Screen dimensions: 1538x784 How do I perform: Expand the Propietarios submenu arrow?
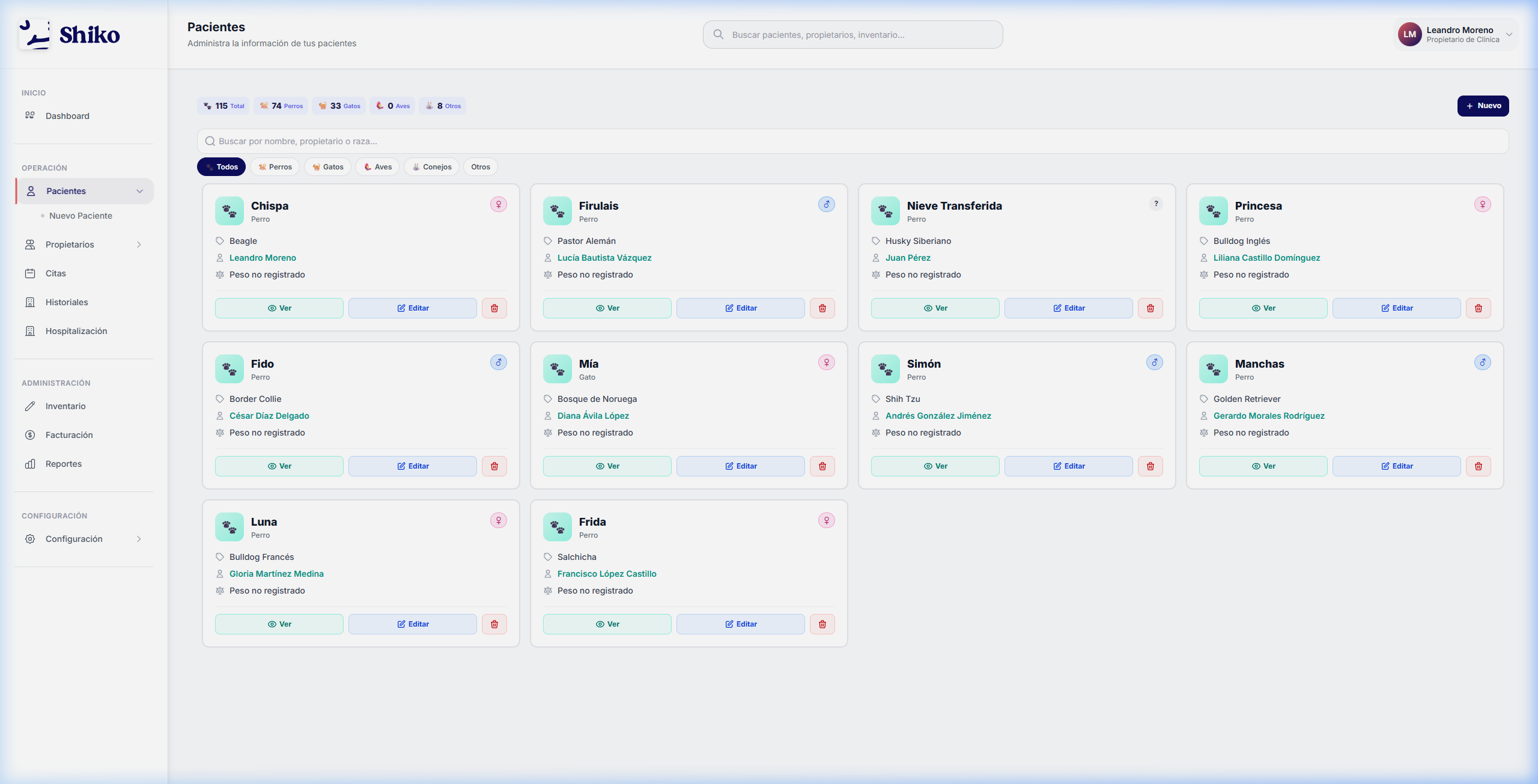[139, 245]
